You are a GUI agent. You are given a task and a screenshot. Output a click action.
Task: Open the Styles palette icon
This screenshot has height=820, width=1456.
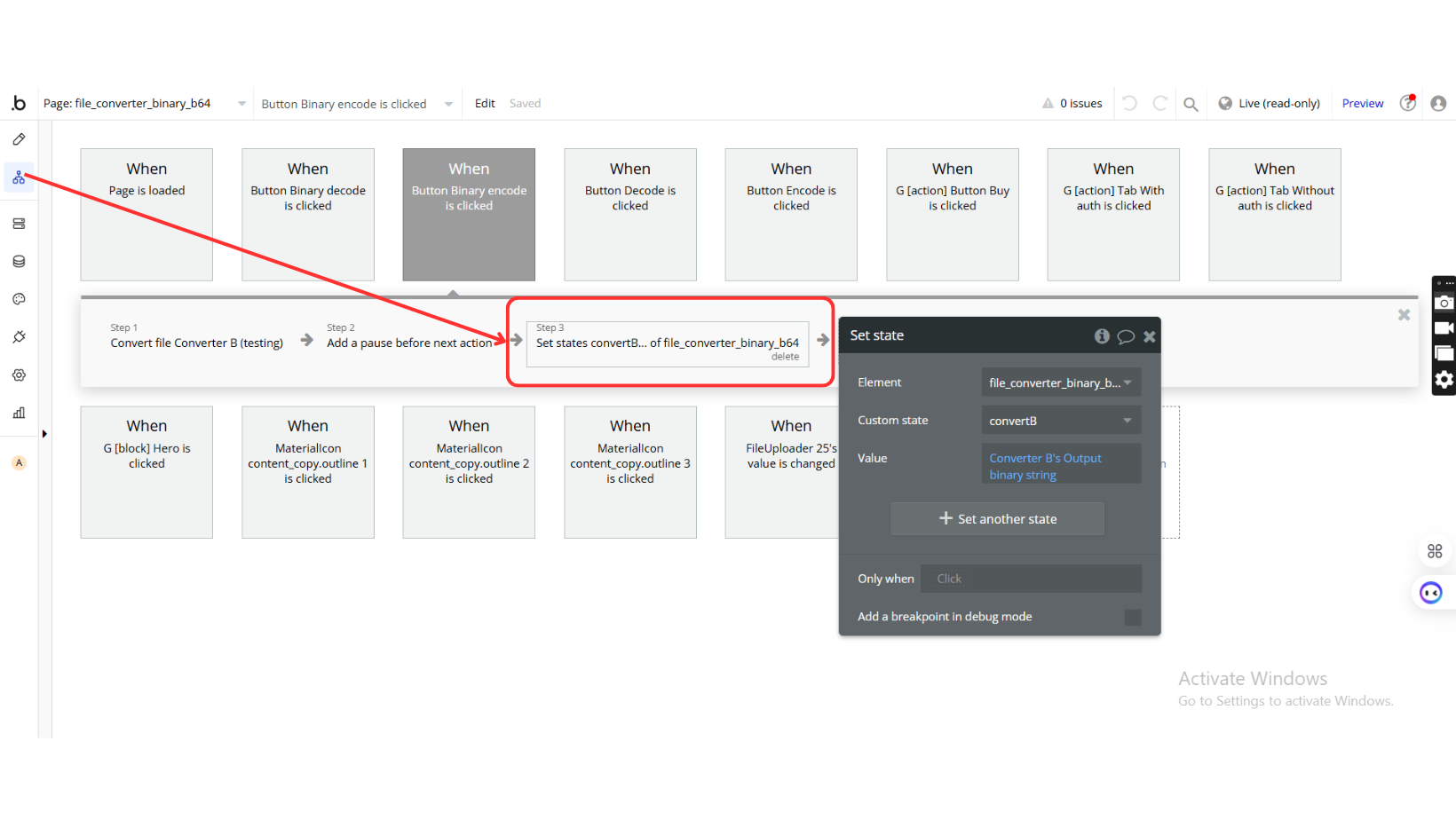pyautogui.click(x=19, y=299)
